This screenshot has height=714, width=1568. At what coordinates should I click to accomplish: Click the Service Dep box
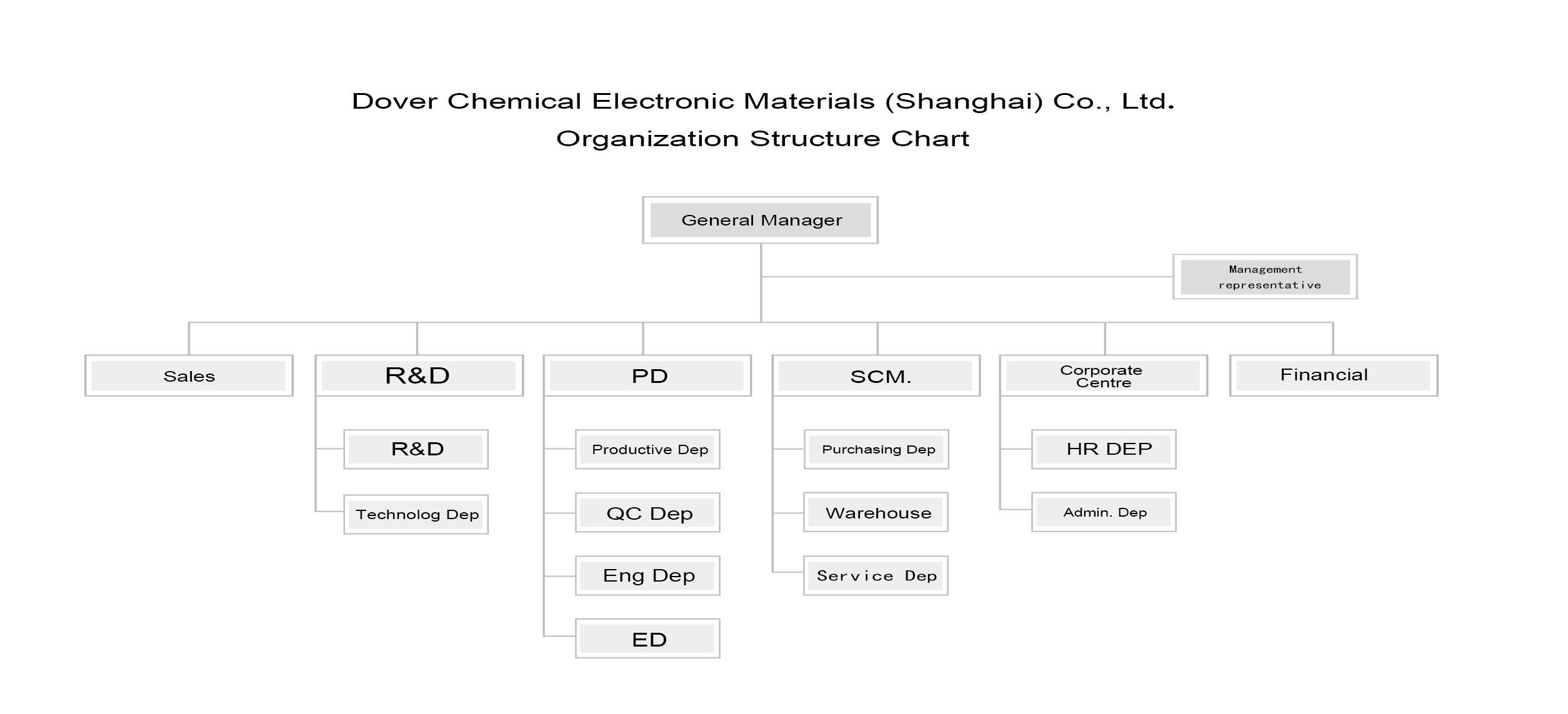(876, 576)
